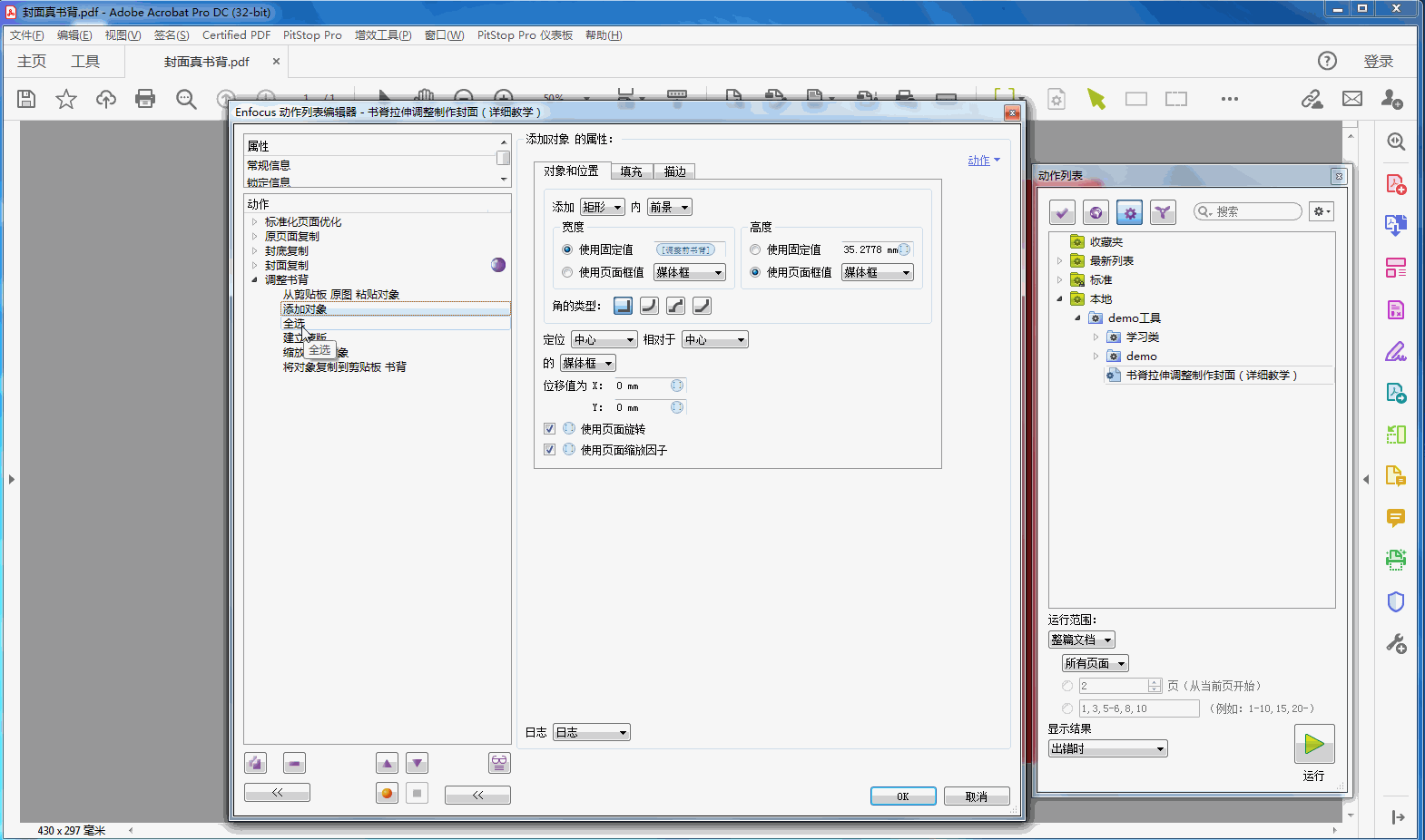
Task: Toggle 使用页面缩放因子 checkbox
Action: pyautogui.click(x=549, y=449)
